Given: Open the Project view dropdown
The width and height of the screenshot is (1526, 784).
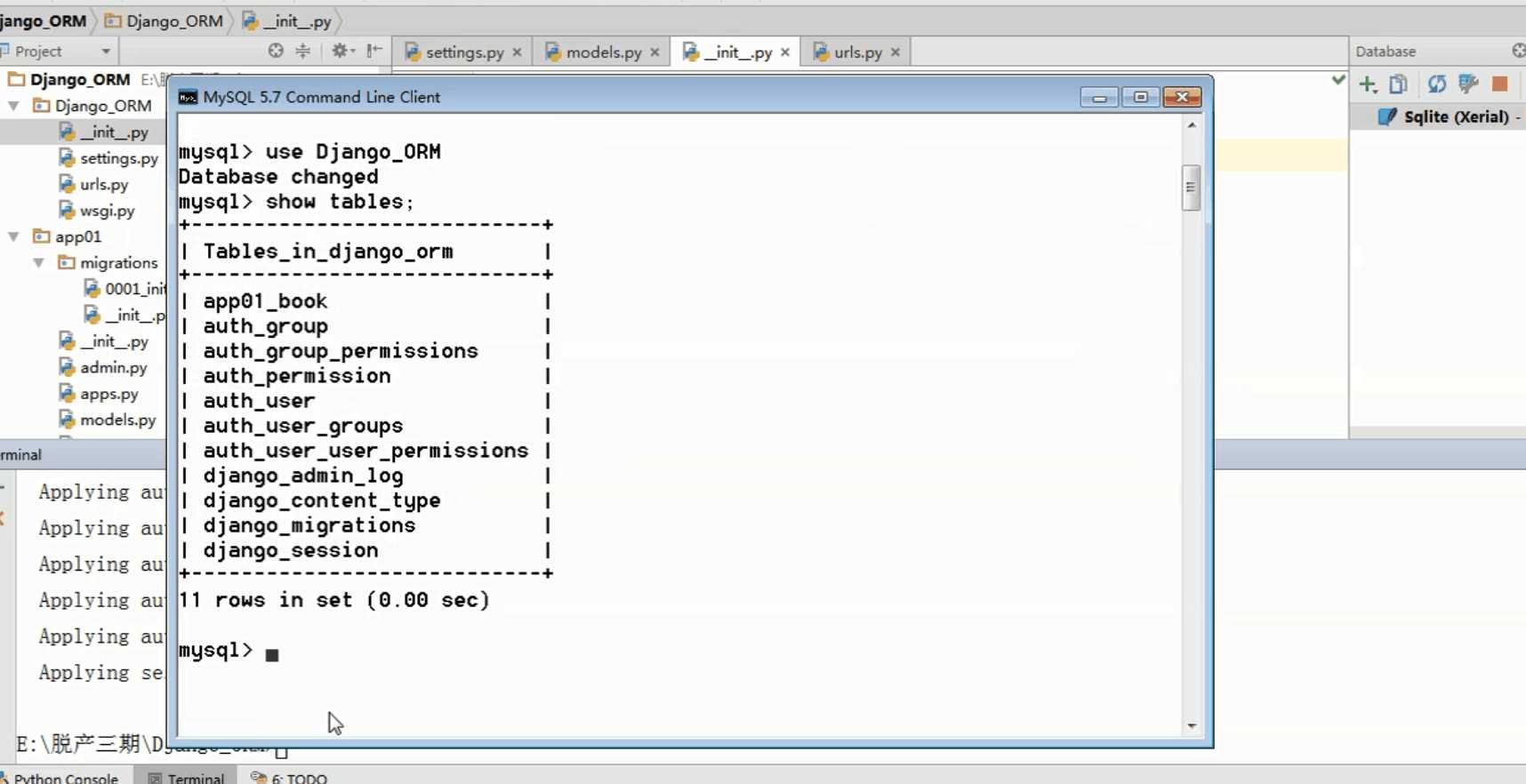Looking at the screenshot, I should pos(106,52).
